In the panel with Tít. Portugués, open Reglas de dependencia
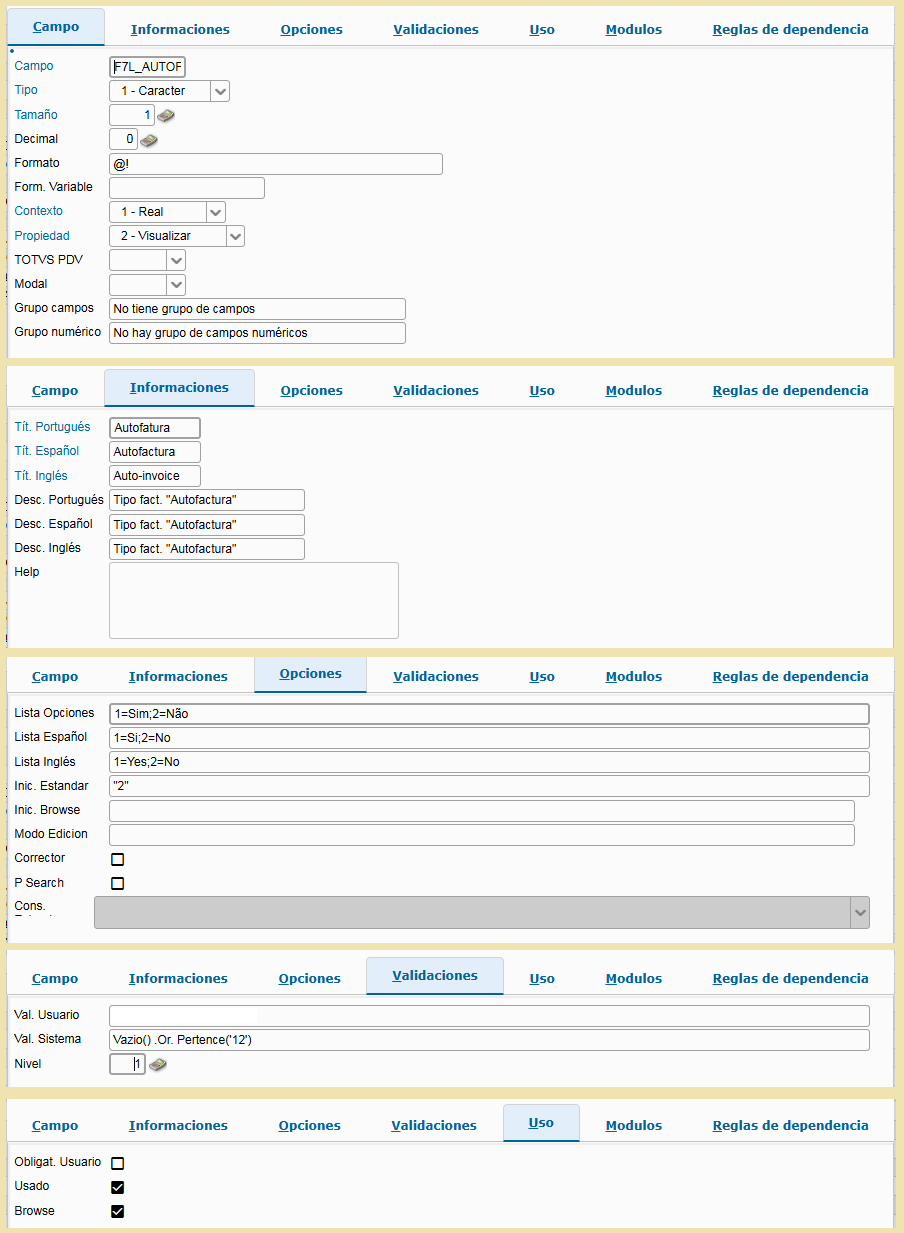The height and width of the screenshot is (1233, 904). click(791, 390)
